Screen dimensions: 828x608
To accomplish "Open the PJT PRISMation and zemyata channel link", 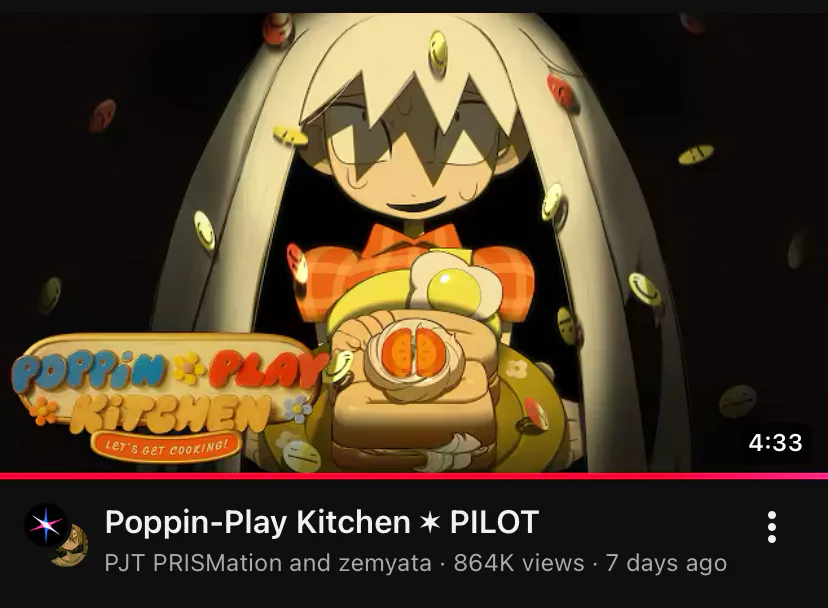I will 268,563.
